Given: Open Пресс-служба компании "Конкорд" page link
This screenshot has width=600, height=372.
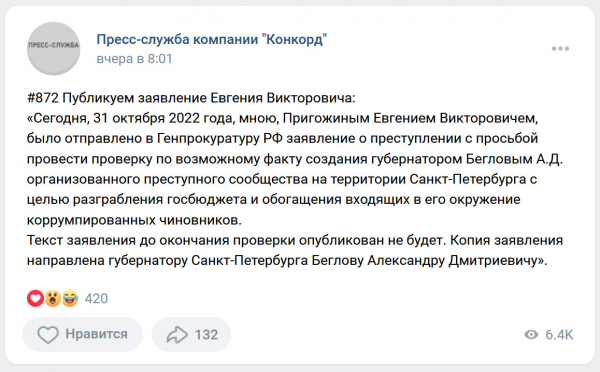Looking at the screenshot, I should 212,39.
